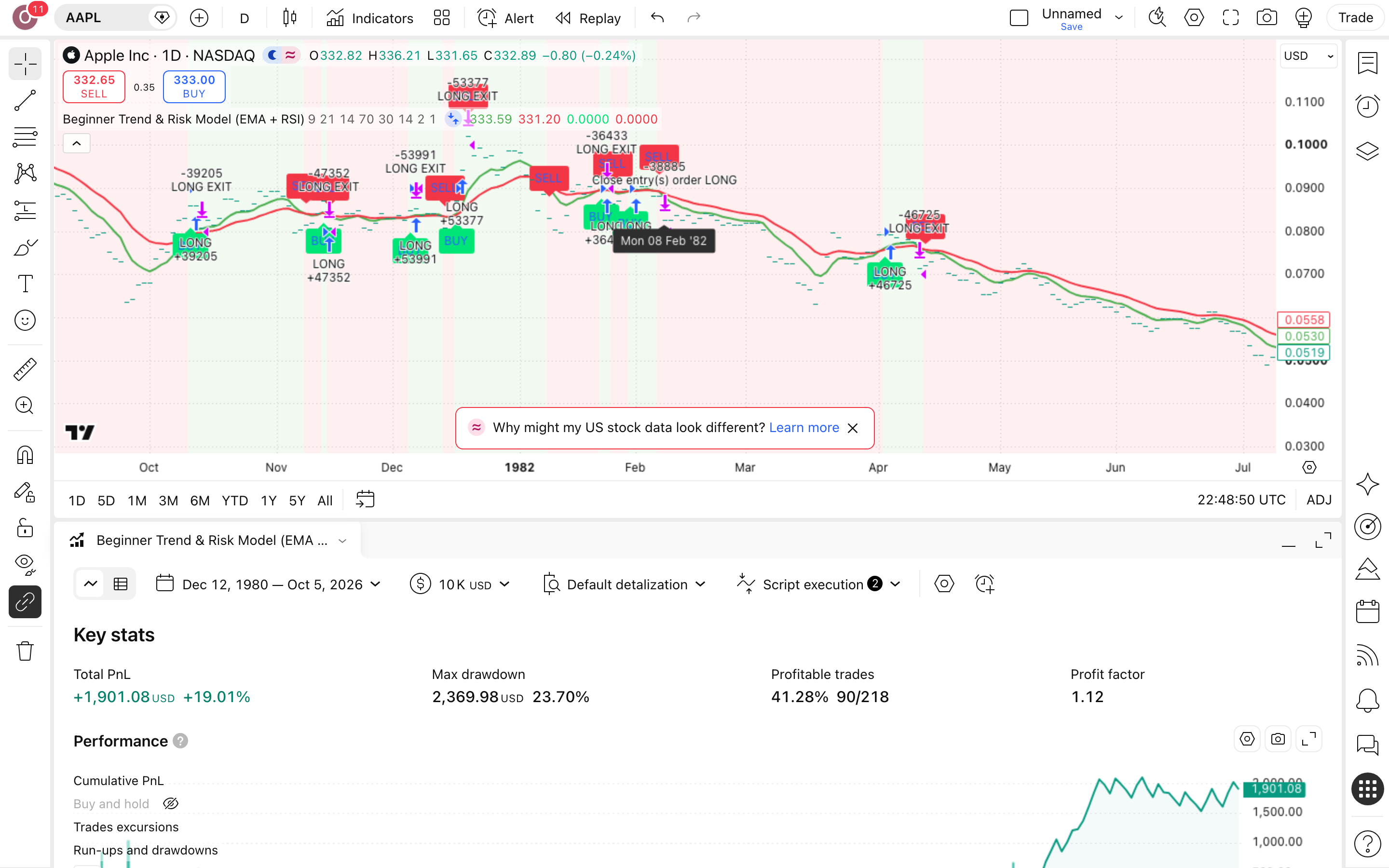Click the red 332.65 SELL button
1389x868 pixels.
click(x=94, y=87)
